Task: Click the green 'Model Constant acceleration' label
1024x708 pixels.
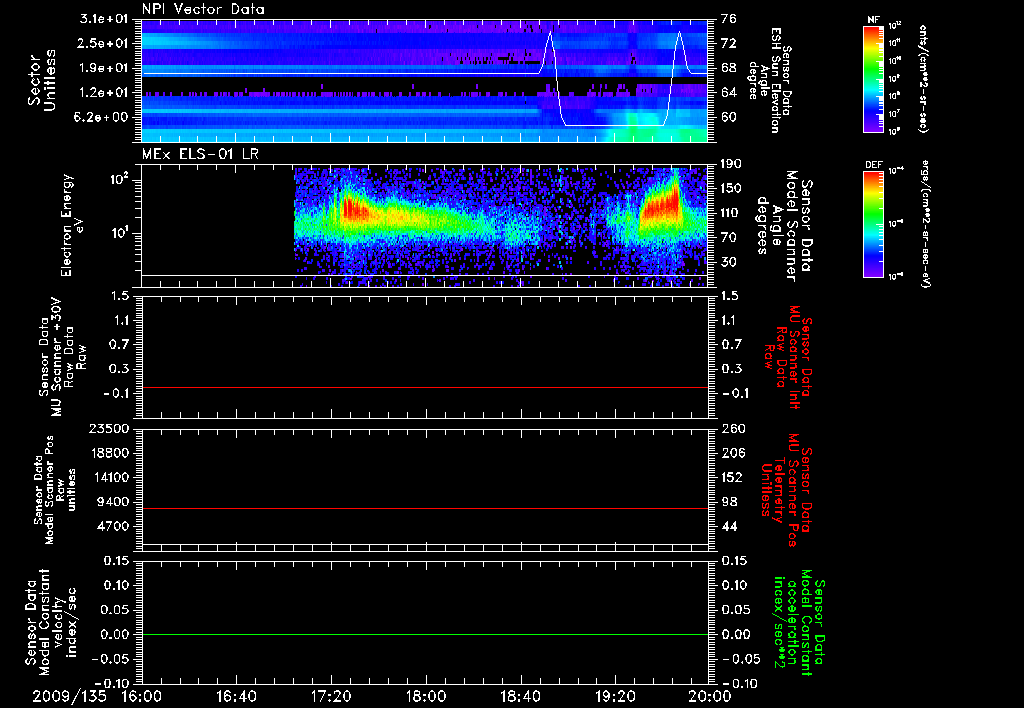Action: 799,623
